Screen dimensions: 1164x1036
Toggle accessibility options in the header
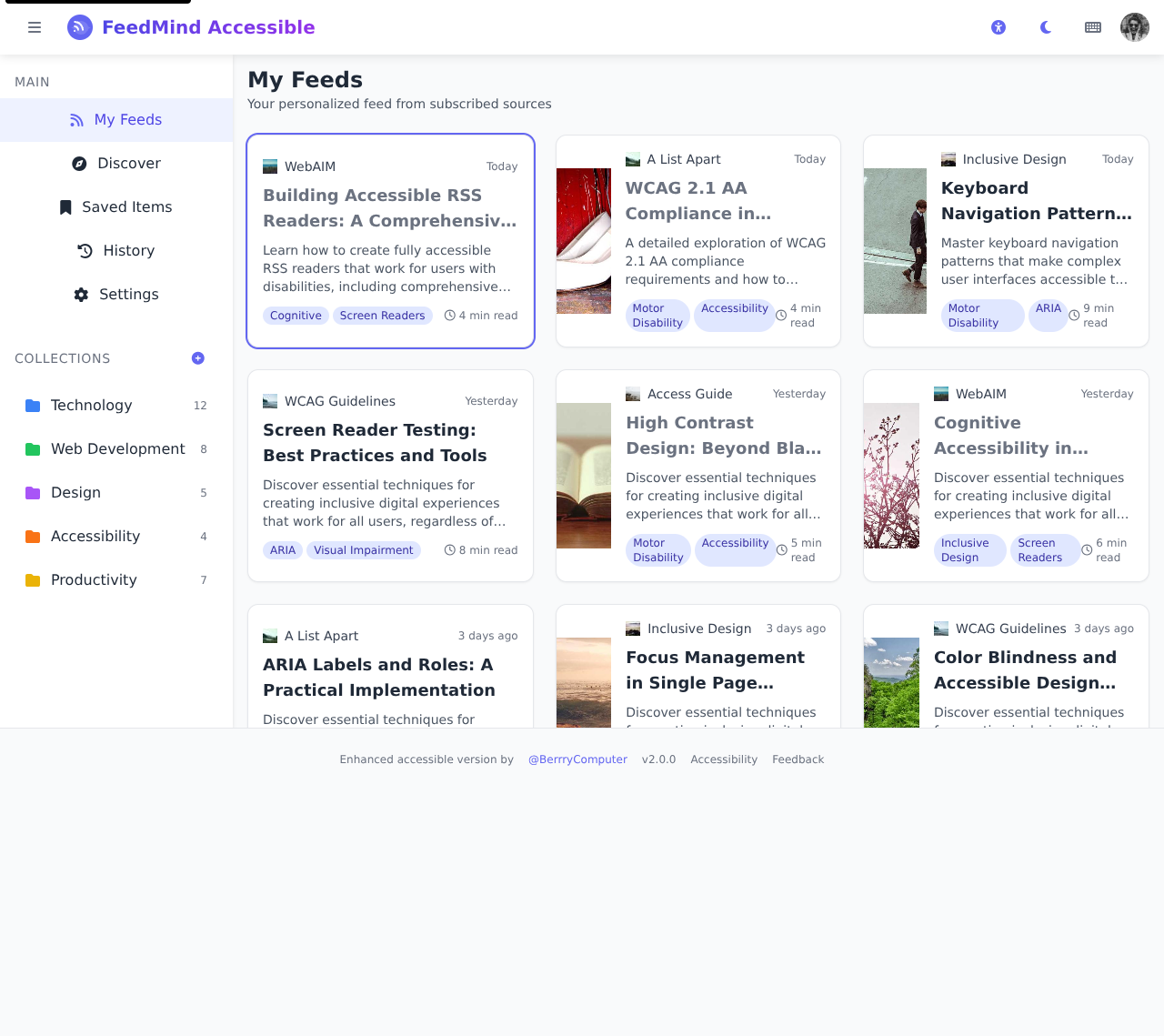click(997, 26)
